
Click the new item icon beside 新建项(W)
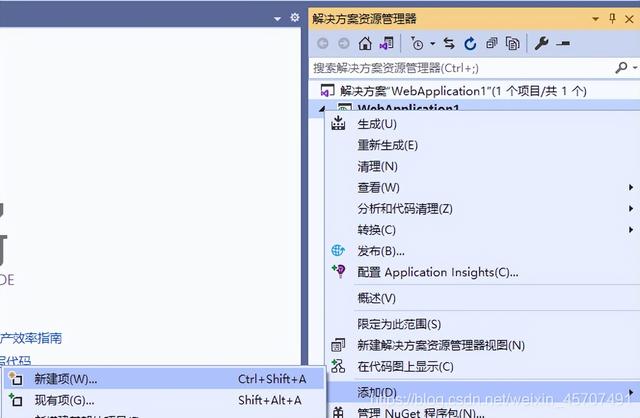[16, 379]
